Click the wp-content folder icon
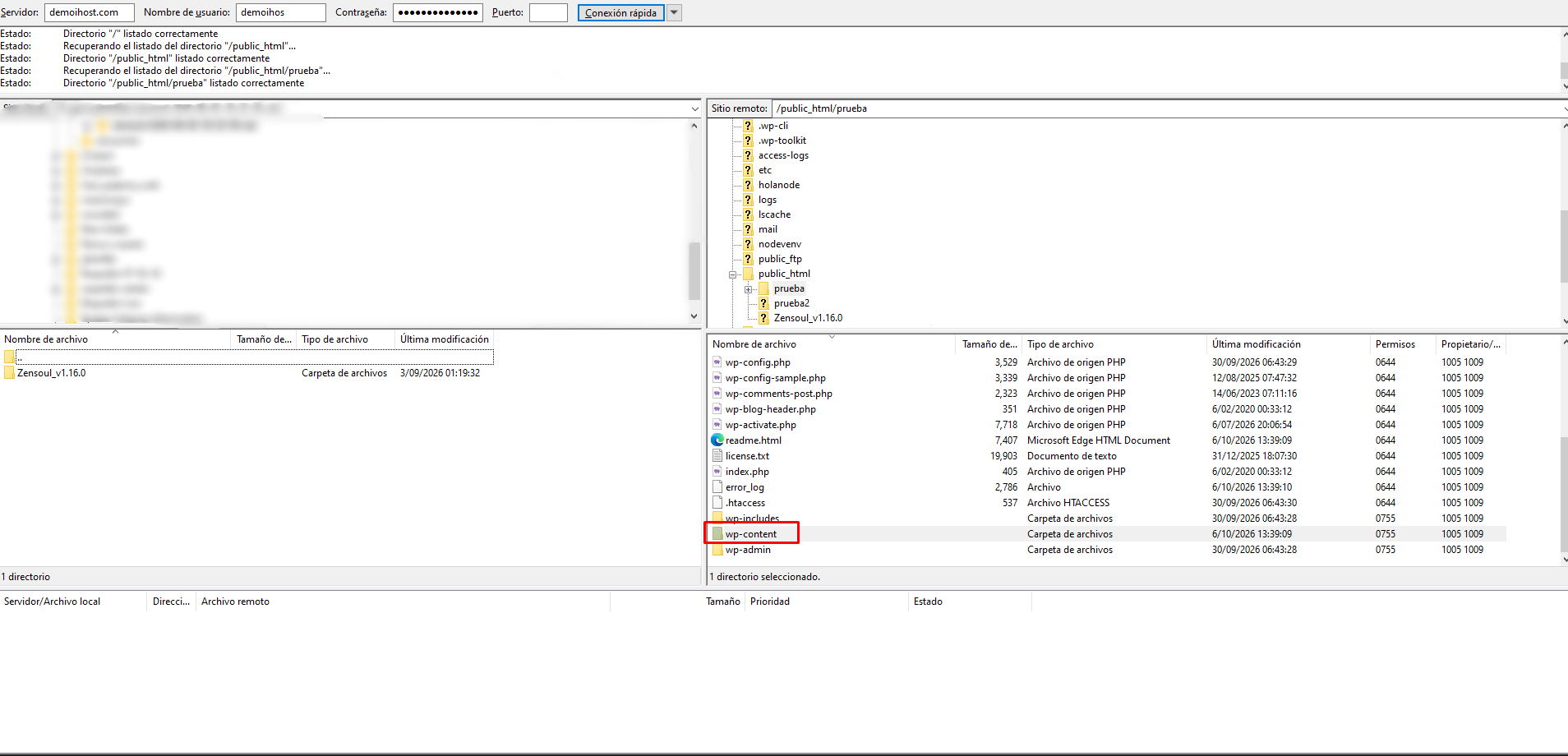Viewport: 1568px width, 756px height. tap(717, 534)
